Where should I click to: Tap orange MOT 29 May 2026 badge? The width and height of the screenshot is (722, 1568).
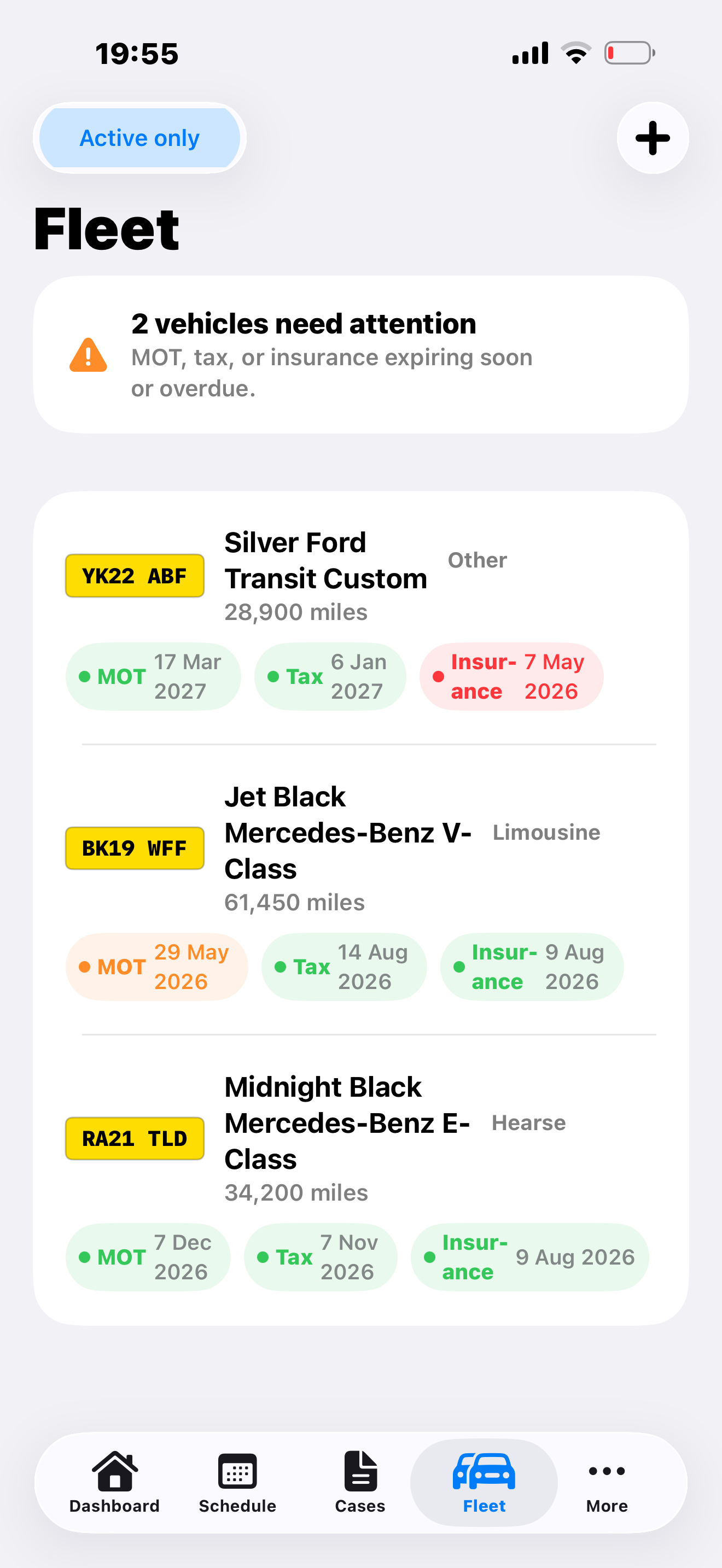[157, 967]
